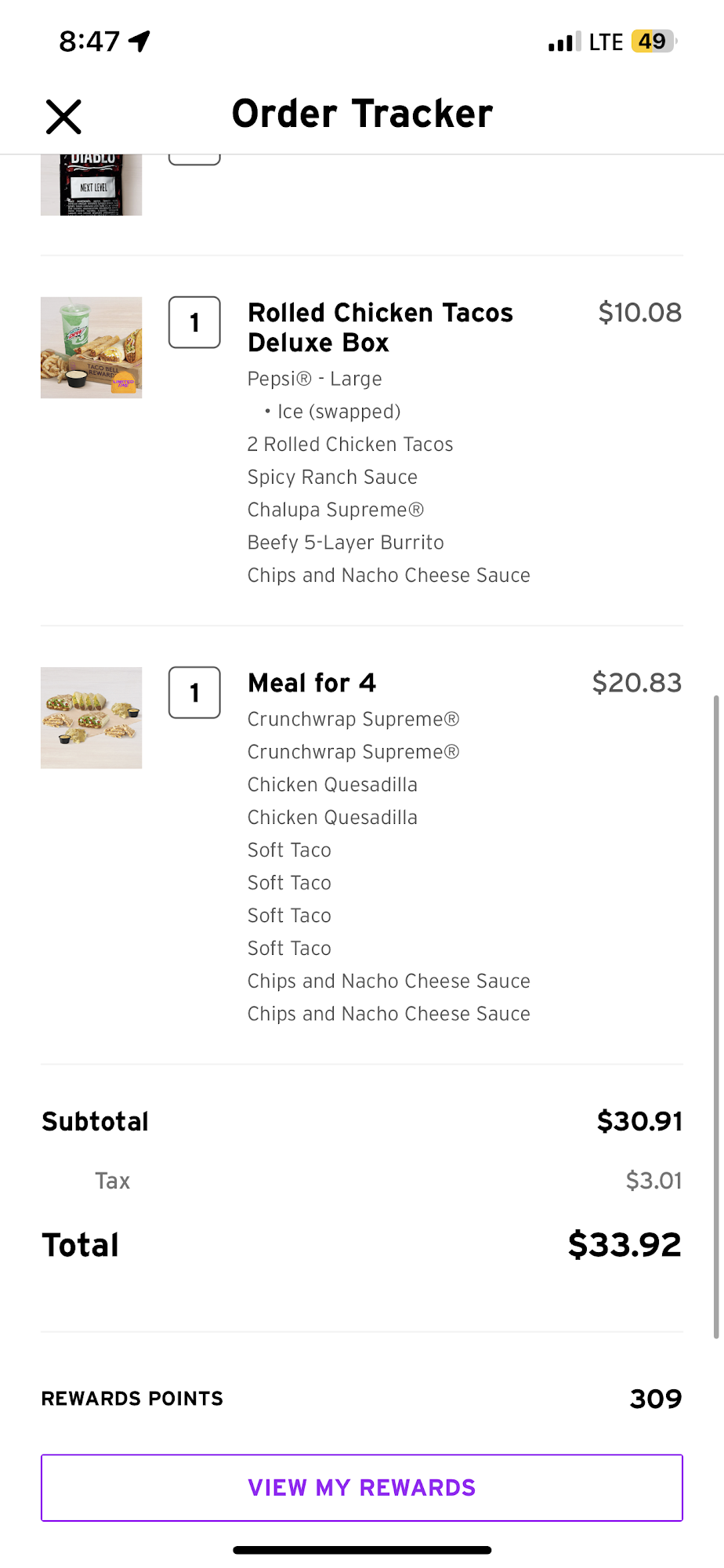Tap the location arrow status icon
The height and width of the screenshot is (1568, 724).
coord(139,41)
